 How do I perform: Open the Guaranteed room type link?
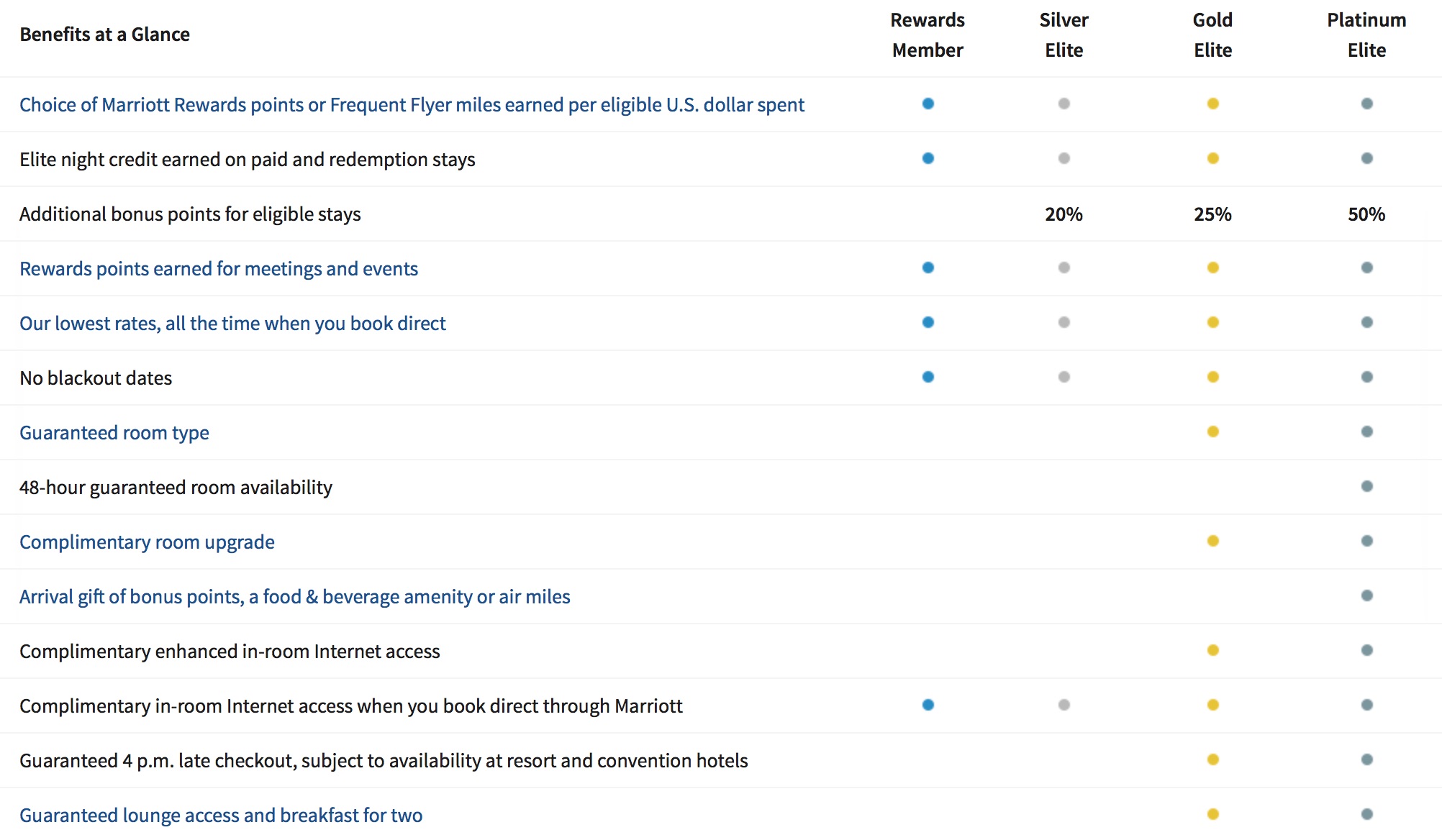pos(114,433)
